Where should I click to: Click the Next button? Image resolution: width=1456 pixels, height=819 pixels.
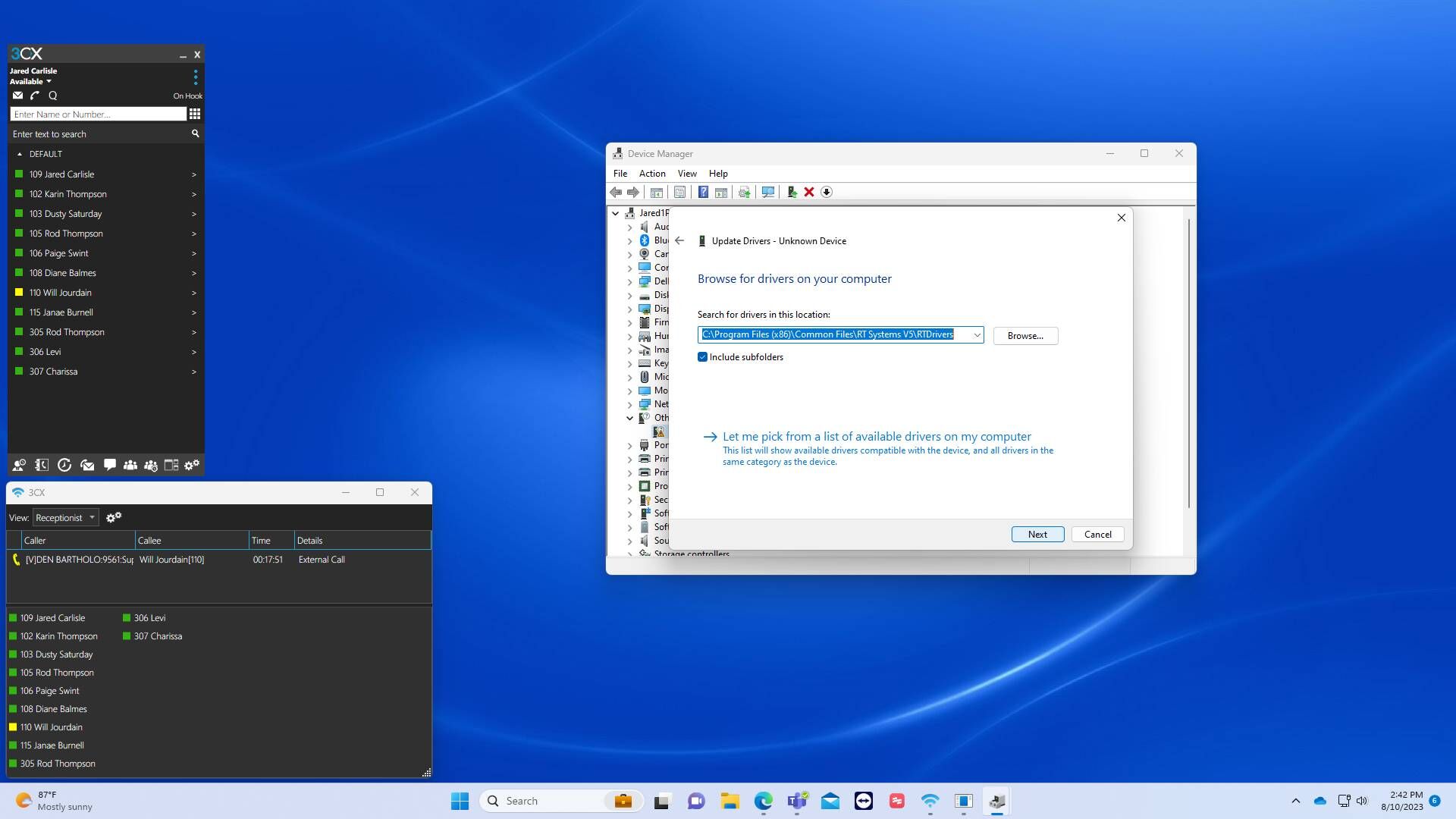pos(1037,535)
